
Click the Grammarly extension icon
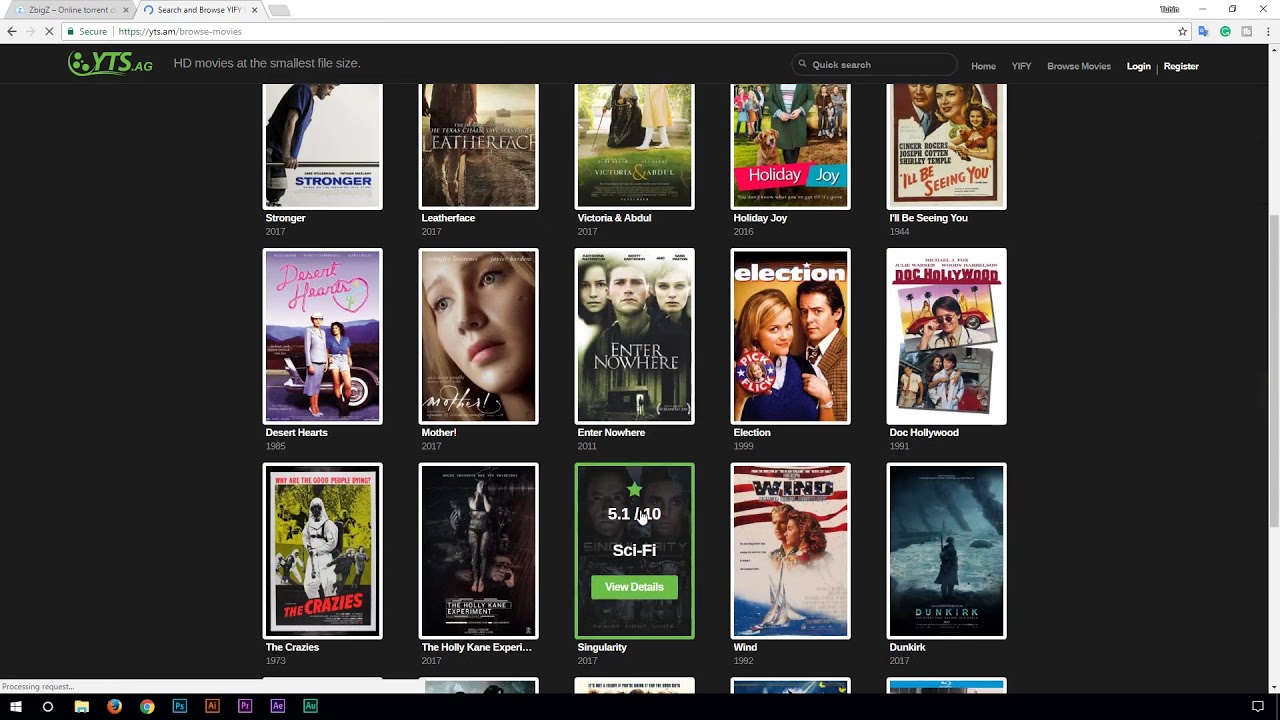[1225, 32]
